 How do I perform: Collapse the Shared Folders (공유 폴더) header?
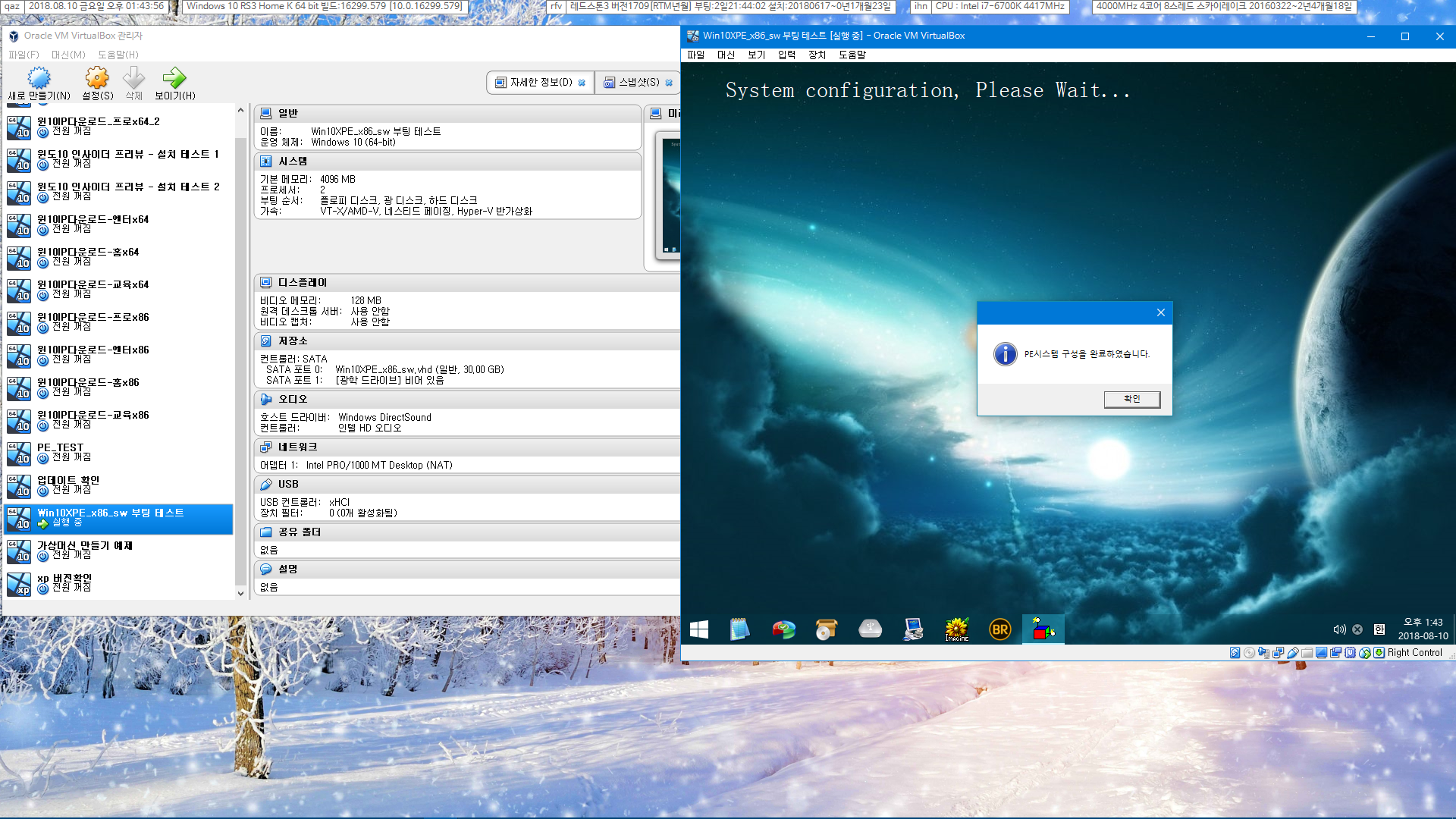tap(466, 532)
